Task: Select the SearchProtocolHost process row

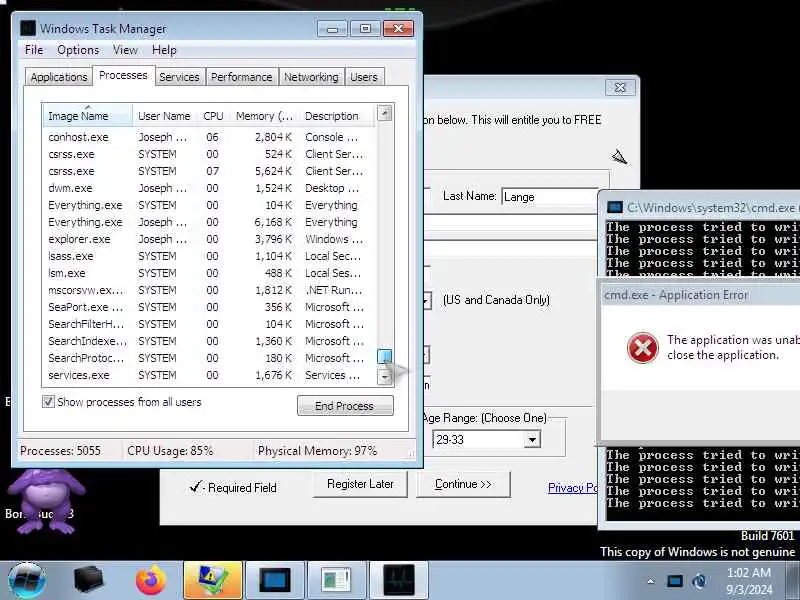Action: (209, 358)
